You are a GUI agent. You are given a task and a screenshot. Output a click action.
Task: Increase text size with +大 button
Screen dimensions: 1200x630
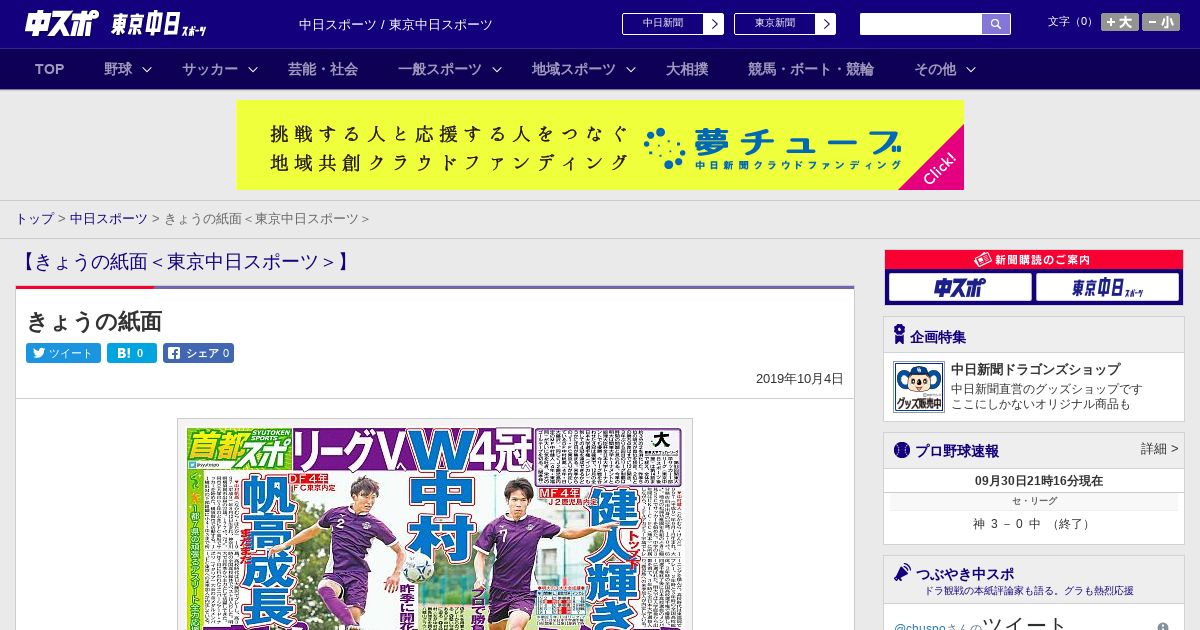point(1120,22)
